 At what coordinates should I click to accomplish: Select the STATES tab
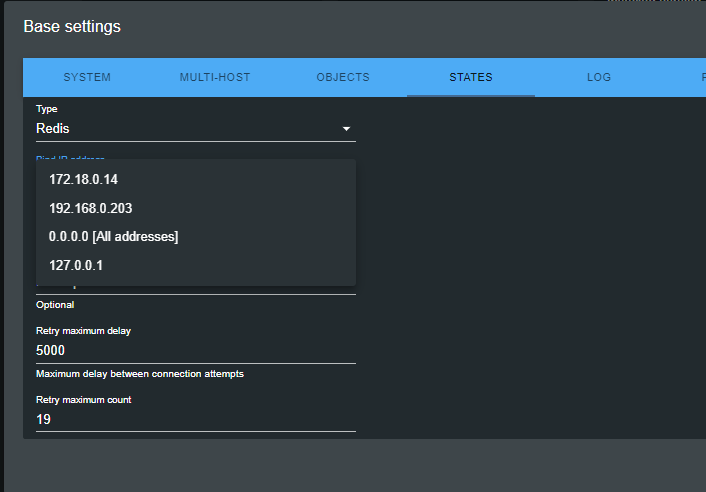pyautogui.click(x=471, y=77)
